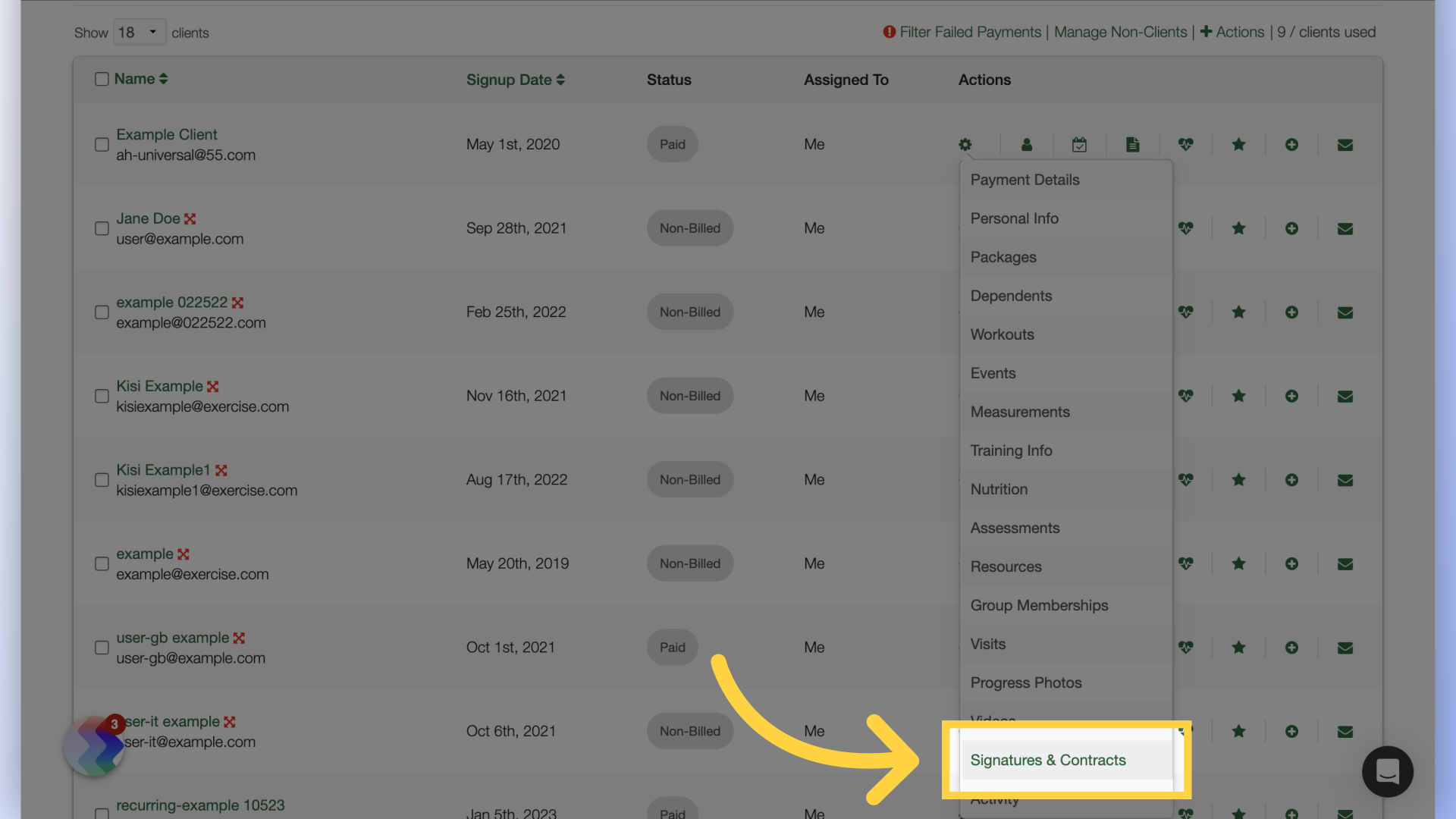Image resolution: width=1456 pixels, height=819 pixels.
Task: Open Workouts from the dropdown menu
Action: click(x=1065, y=334)
